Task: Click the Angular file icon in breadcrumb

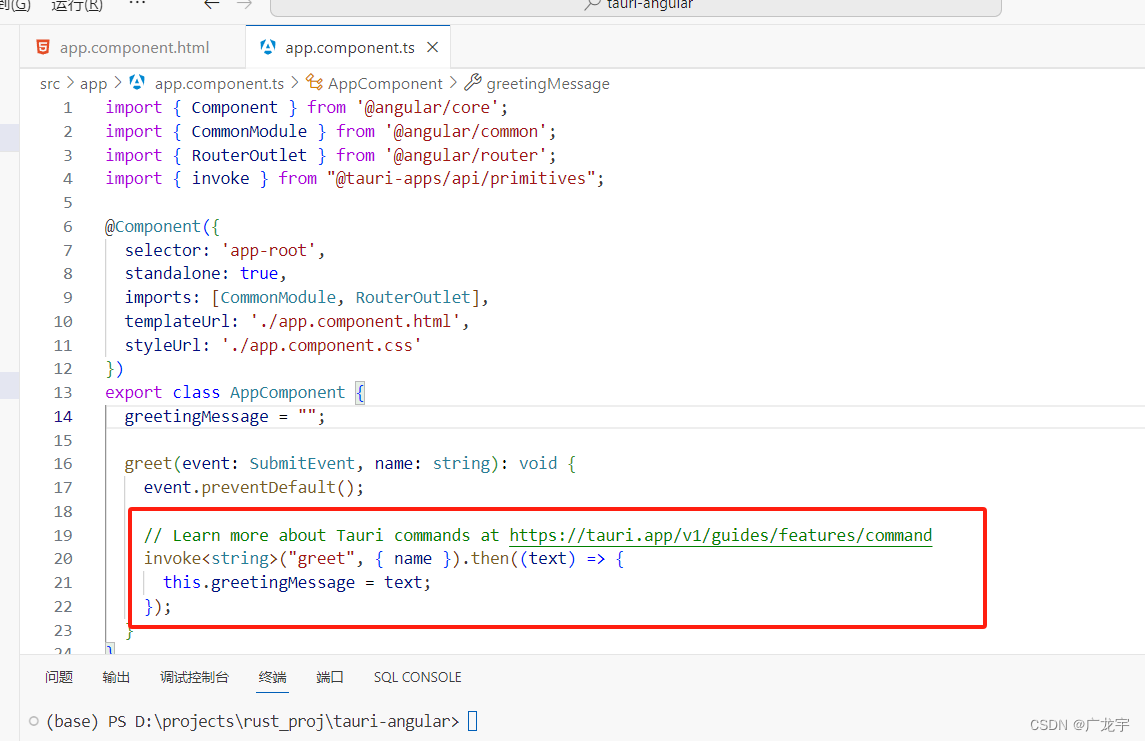Action: pyautogui.click(x=138, y=83)
